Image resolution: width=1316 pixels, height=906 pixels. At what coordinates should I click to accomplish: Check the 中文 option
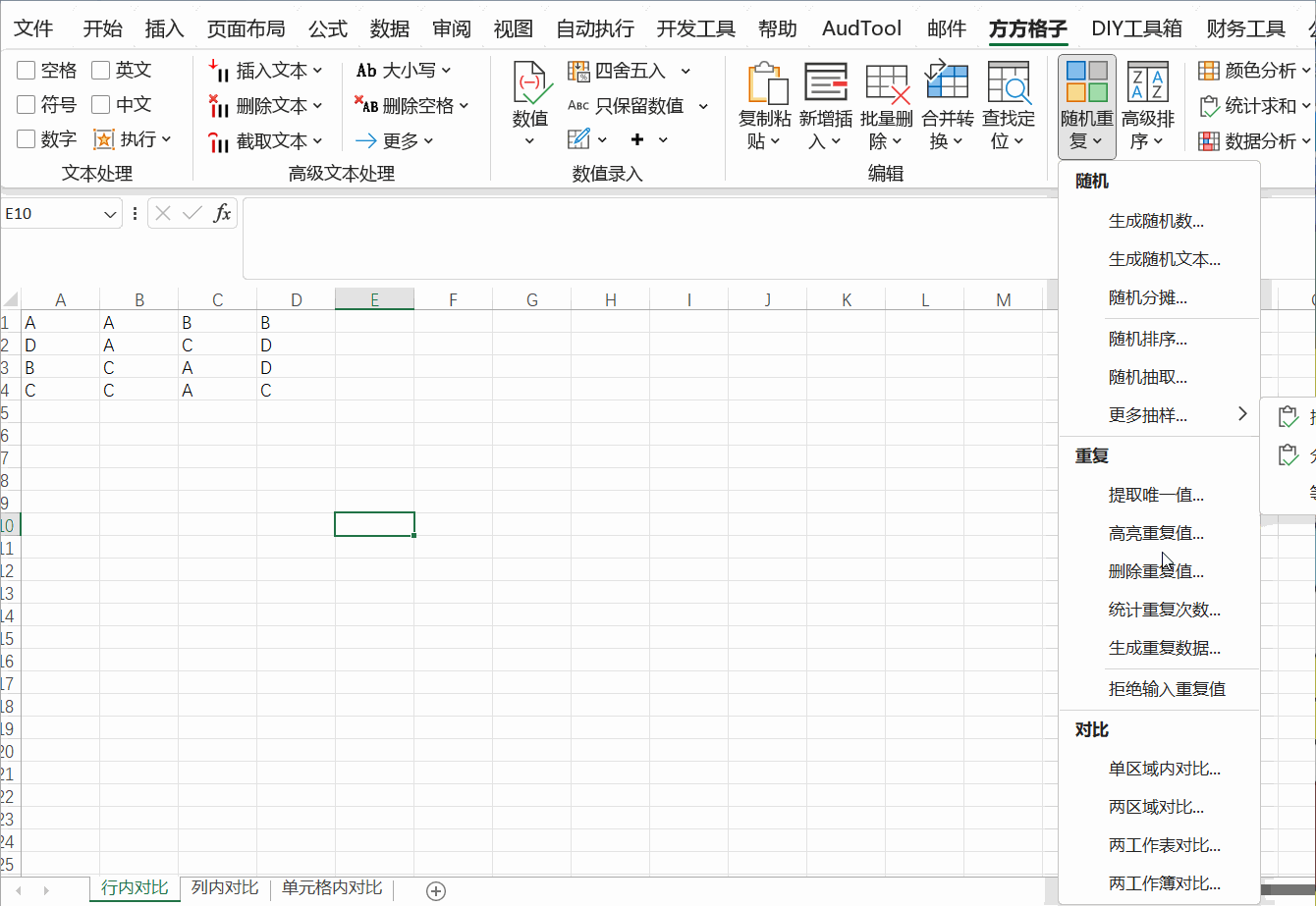coord(102,104)
